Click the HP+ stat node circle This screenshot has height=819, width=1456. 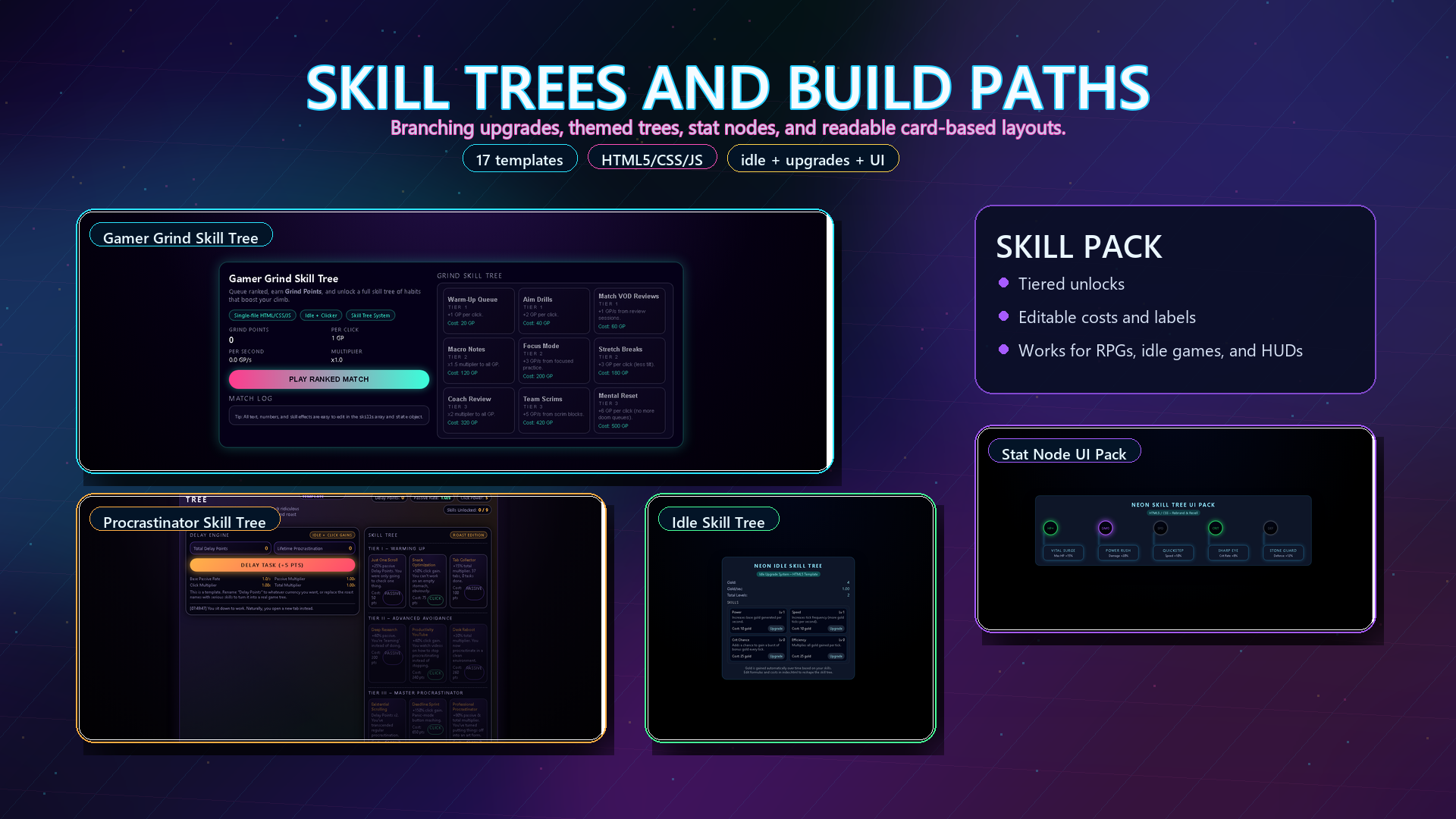coord(1050,528)
